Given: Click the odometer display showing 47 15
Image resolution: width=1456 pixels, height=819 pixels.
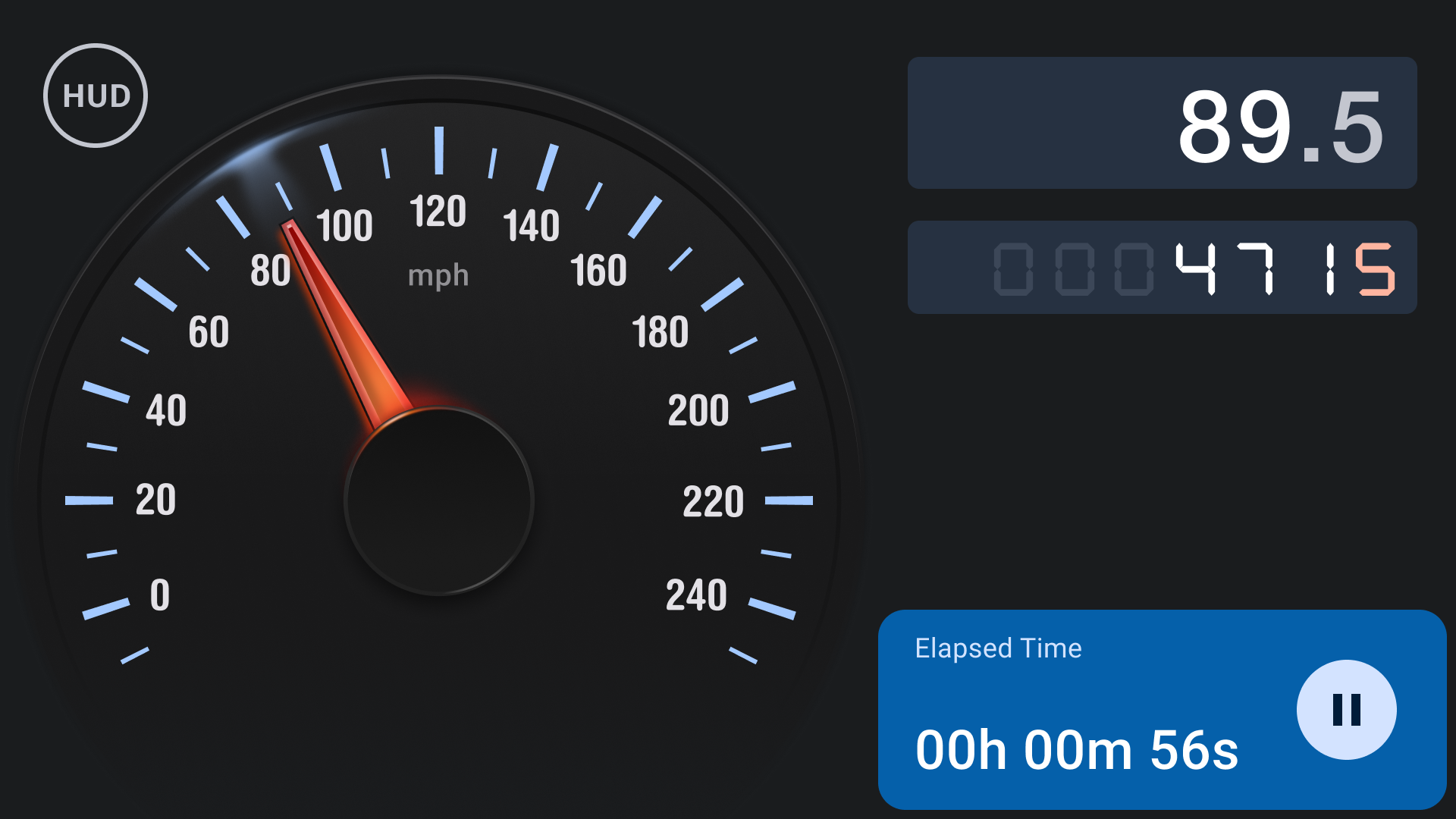Looking at the screenshot, I should (1162, 268).
